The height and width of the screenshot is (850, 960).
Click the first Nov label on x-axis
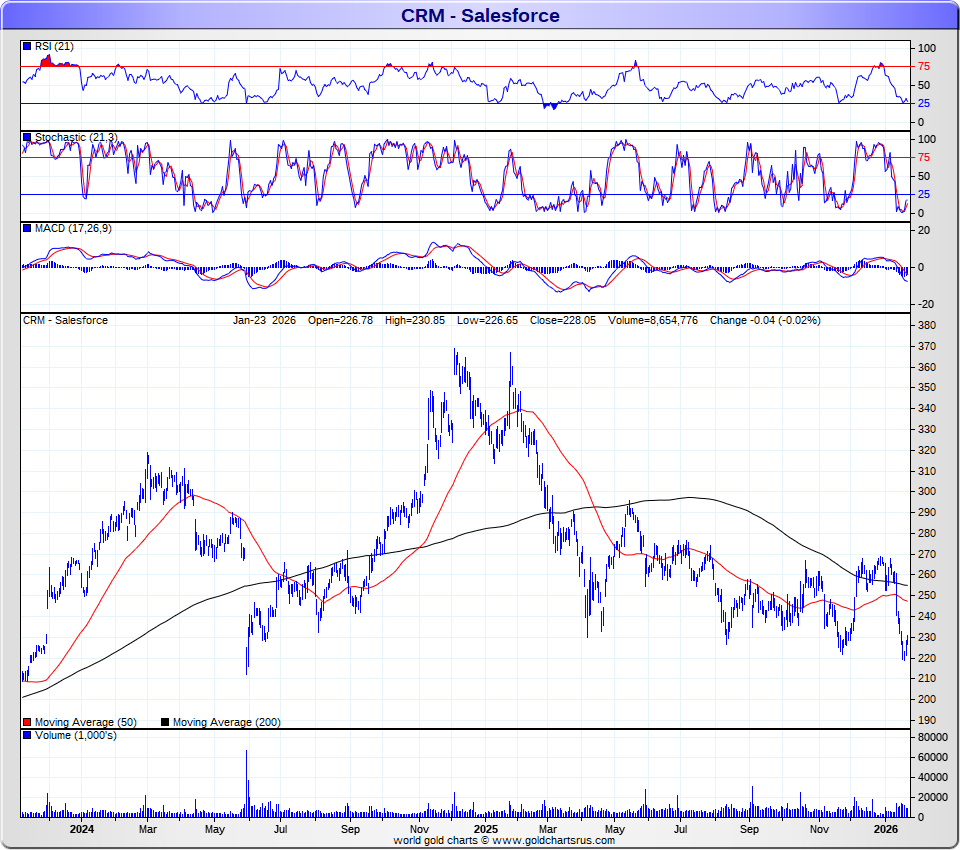point(419,829)
